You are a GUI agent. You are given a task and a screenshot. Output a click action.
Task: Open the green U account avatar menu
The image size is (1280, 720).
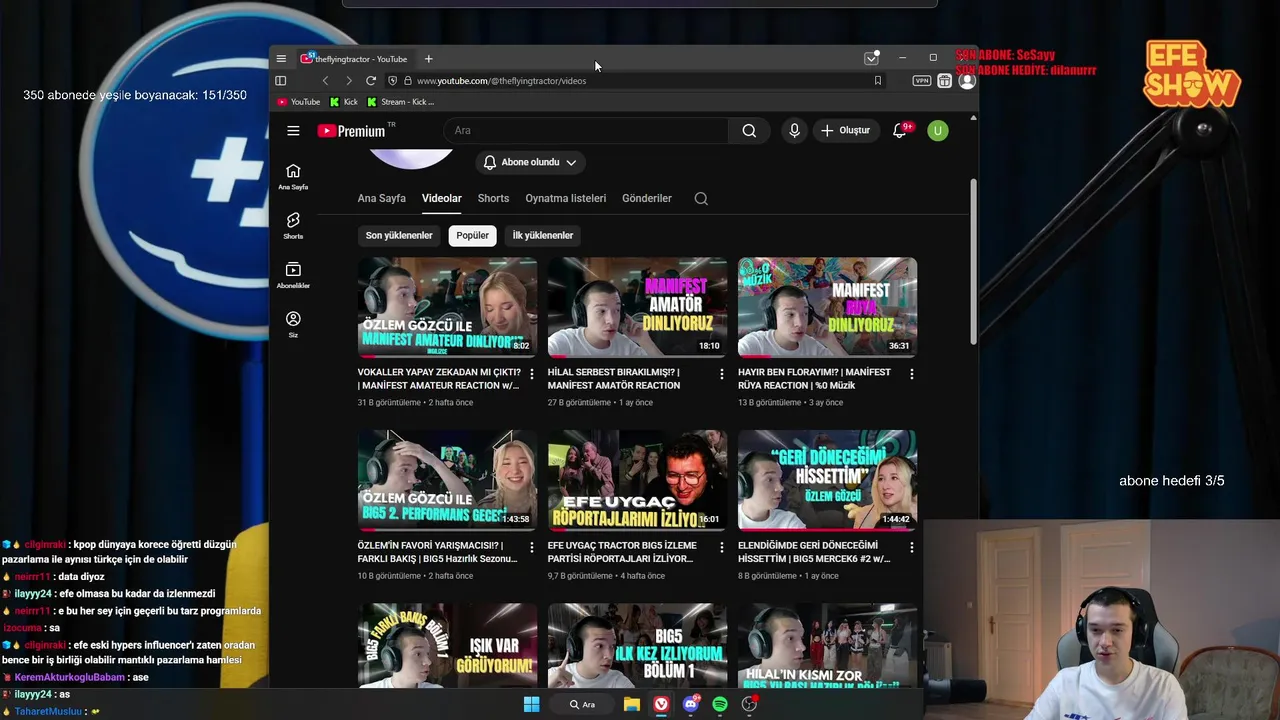[x=937, y=131]
